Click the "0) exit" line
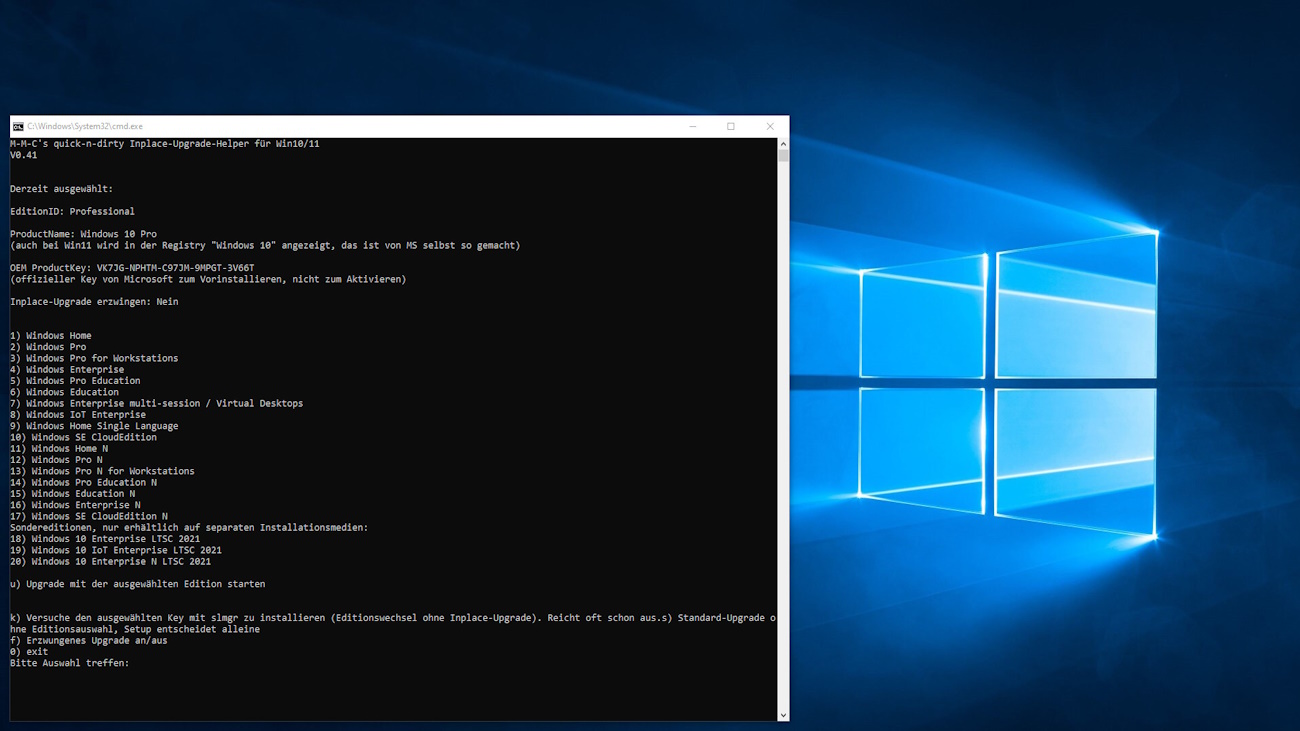1300x731 pixels. pyautogui.click(x=29, y=652)
